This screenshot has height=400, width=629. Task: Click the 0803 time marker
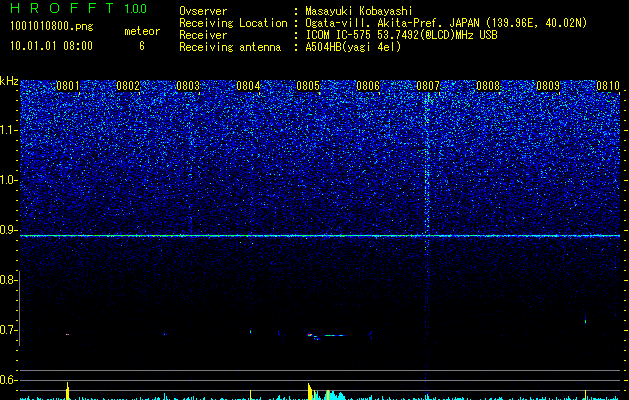pyautogui.click(x=188, y=86)
